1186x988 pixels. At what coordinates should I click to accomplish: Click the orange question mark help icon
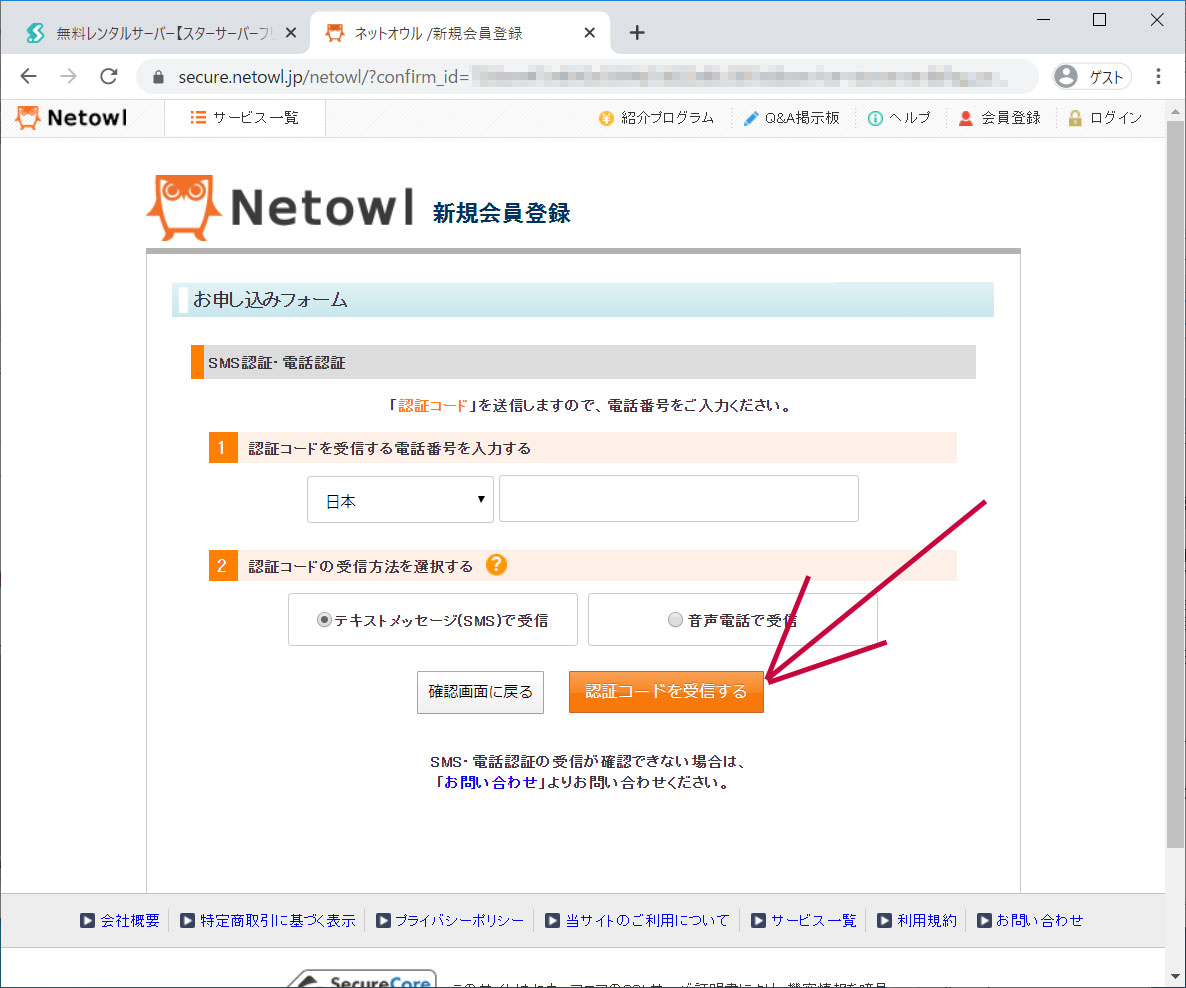[x=496, y=564]
